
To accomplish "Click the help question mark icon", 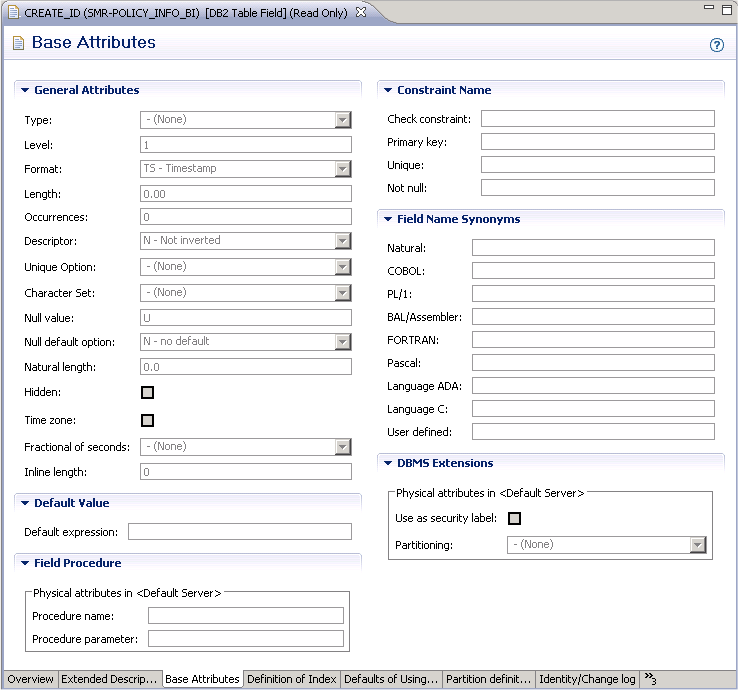I will (716, 45).
